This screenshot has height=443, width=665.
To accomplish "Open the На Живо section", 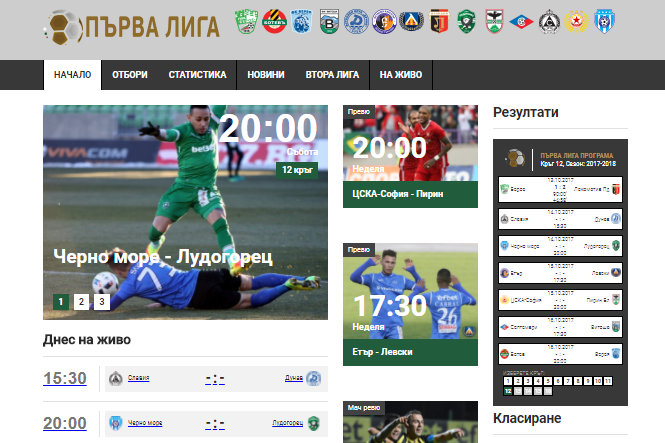I will tap(401, 75).
